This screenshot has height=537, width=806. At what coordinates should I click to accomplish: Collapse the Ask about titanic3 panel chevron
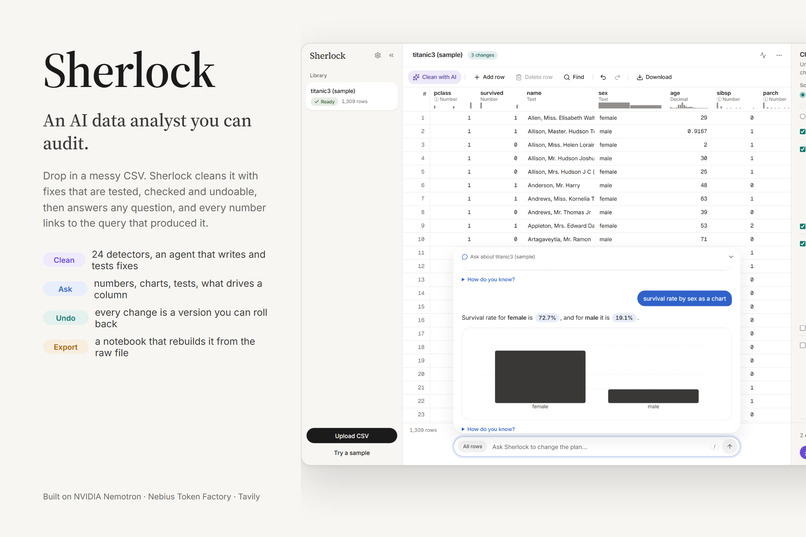point(730,257)
